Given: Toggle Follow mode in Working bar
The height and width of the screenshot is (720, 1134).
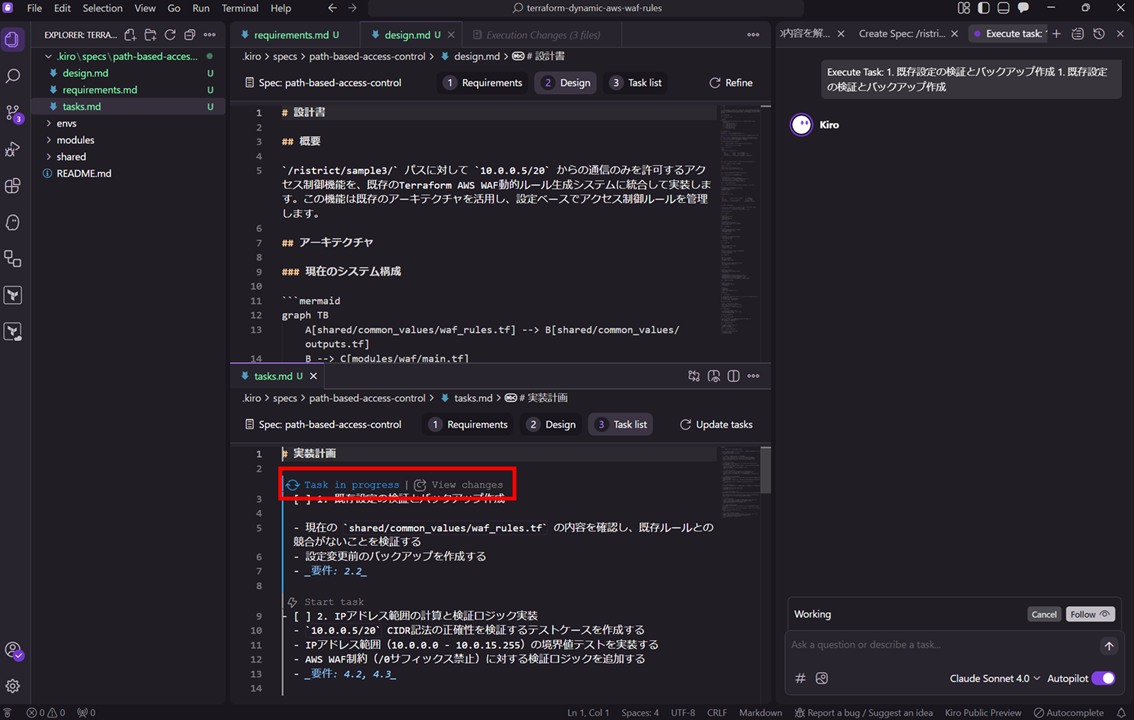Looking at the screenshot, I should tap(1090, 614).
